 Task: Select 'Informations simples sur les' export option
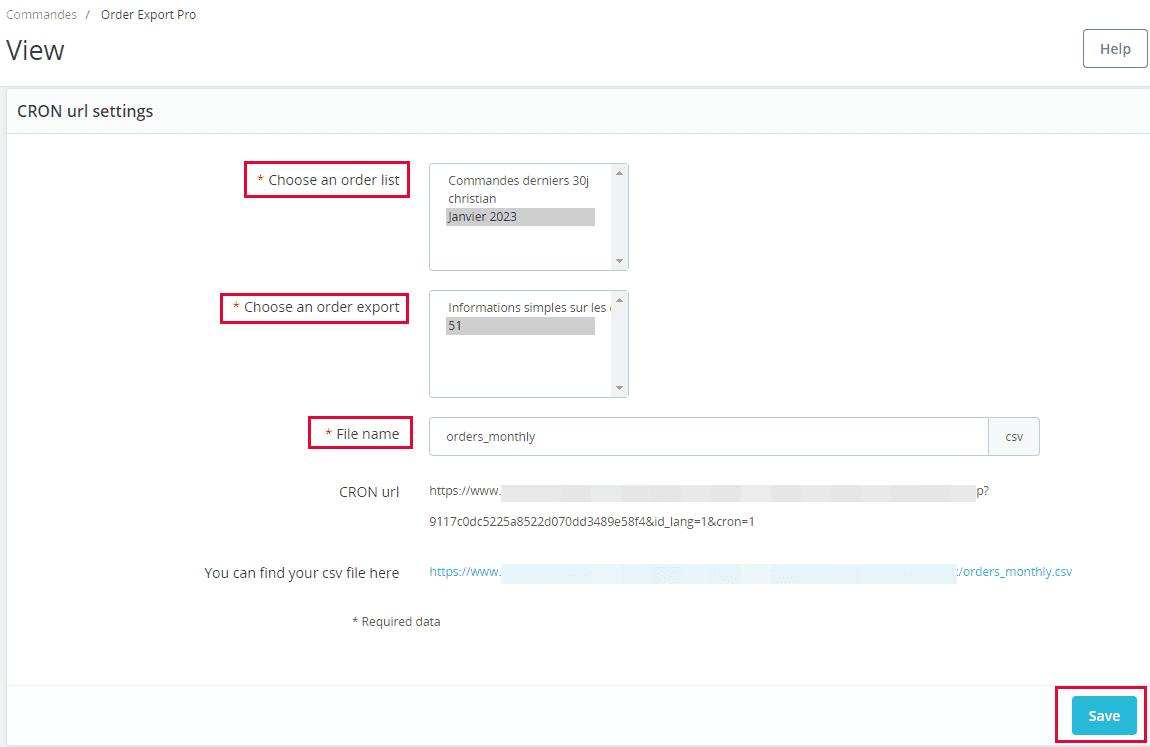(528, 308)
